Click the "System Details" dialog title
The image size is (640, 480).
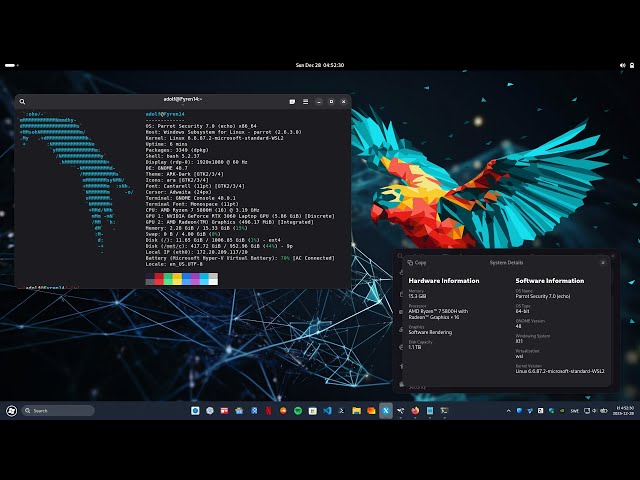[507, 263]
